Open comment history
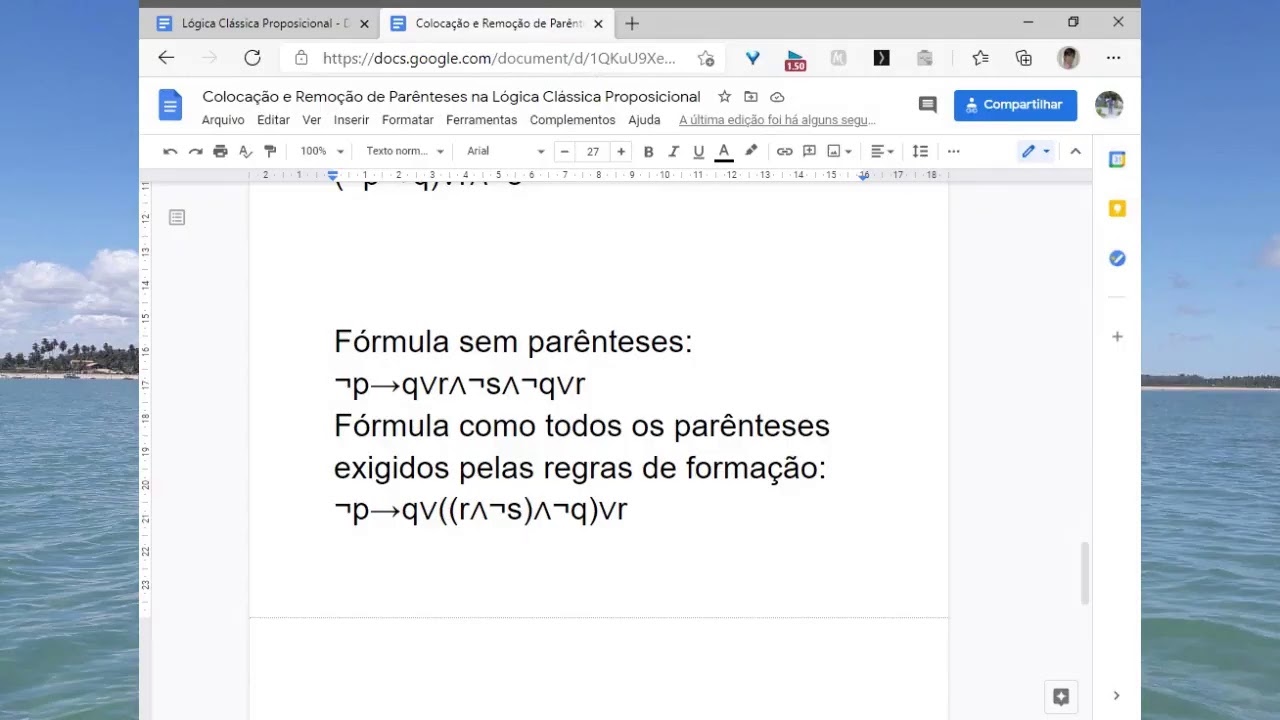 click(927, 105)
